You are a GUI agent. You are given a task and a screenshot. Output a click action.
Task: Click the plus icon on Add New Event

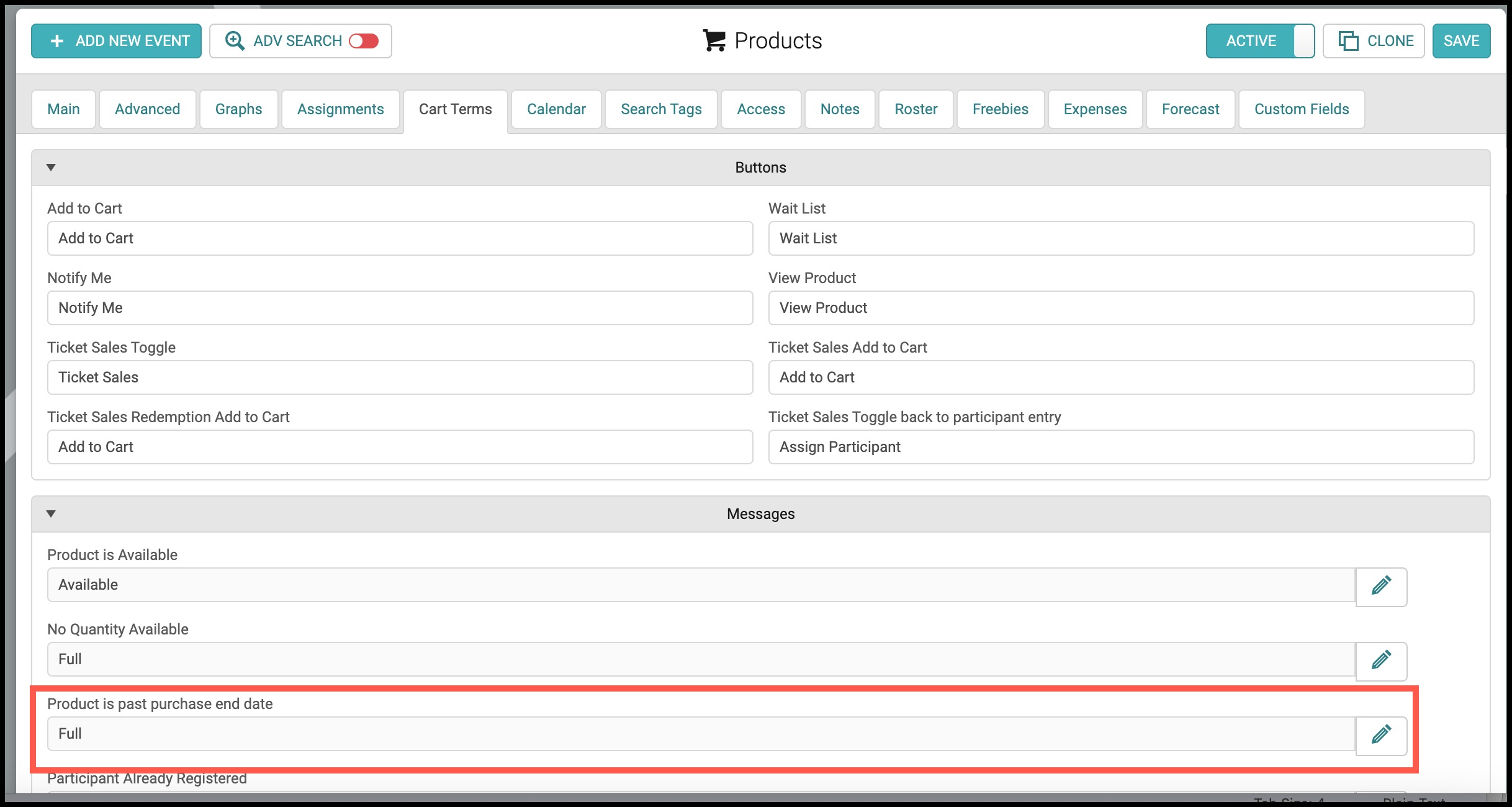57,41
